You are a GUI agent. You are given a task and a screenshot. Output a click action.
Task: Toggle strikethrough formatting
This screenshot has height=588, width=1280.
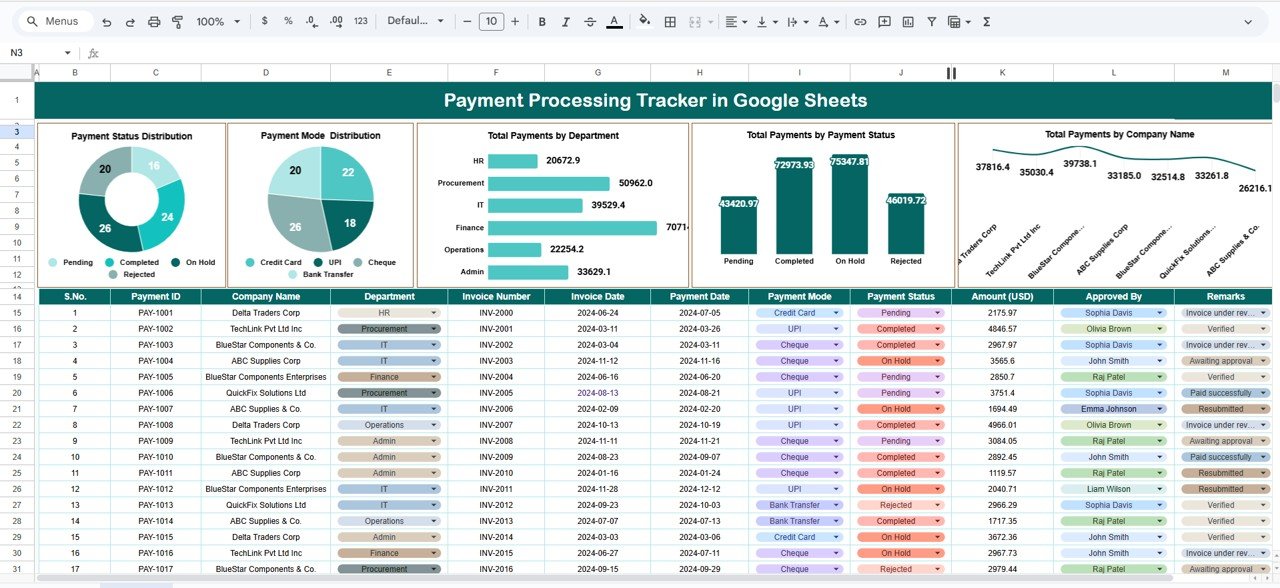click(590, 21)
